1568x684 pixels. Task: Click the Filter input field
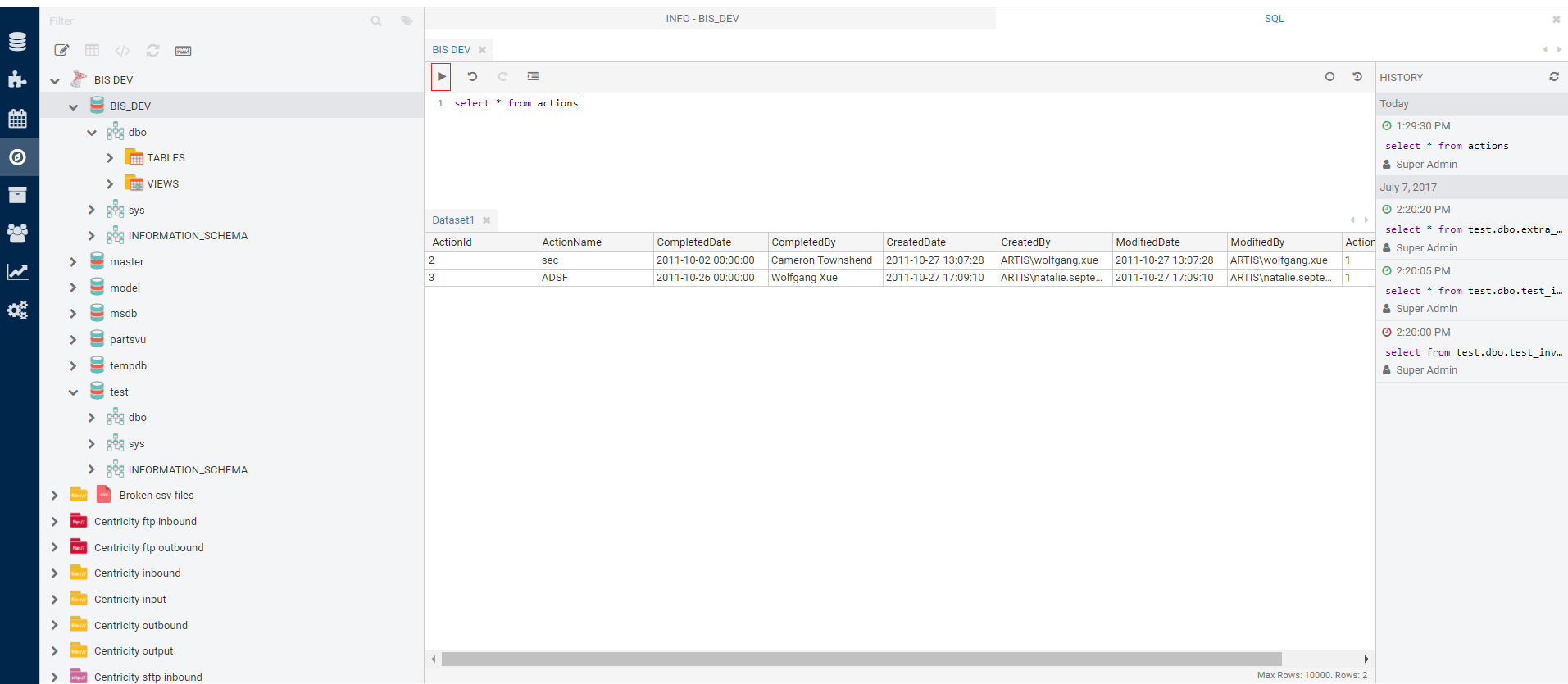(x=205, y=21)
